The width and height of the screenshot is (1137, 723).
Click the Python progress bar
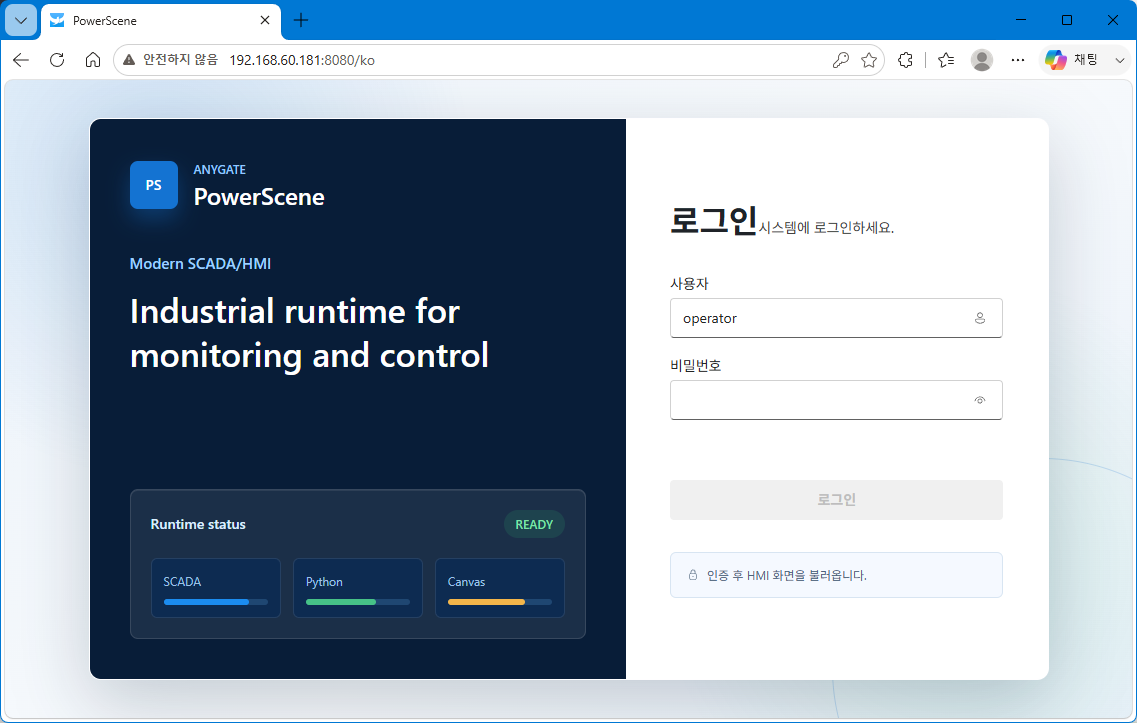357,602
